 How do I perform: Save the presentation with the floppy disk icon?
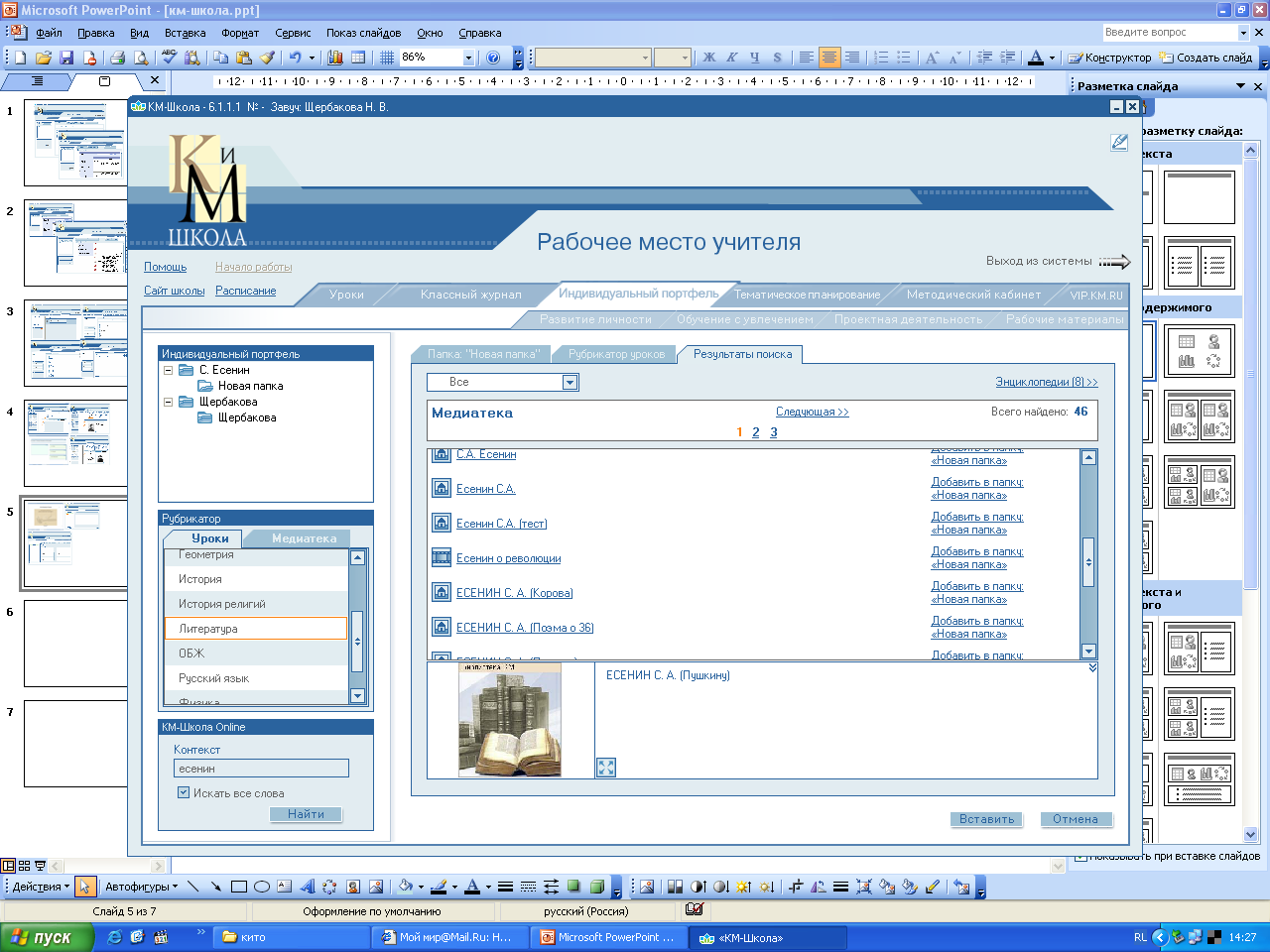tap(66, 58)
